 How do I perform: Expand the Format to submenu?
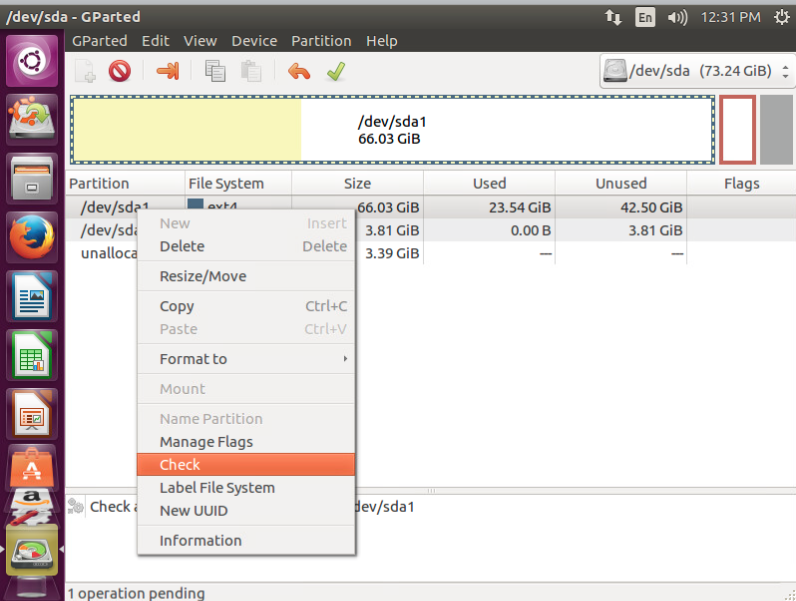click(x=246, y=359)
